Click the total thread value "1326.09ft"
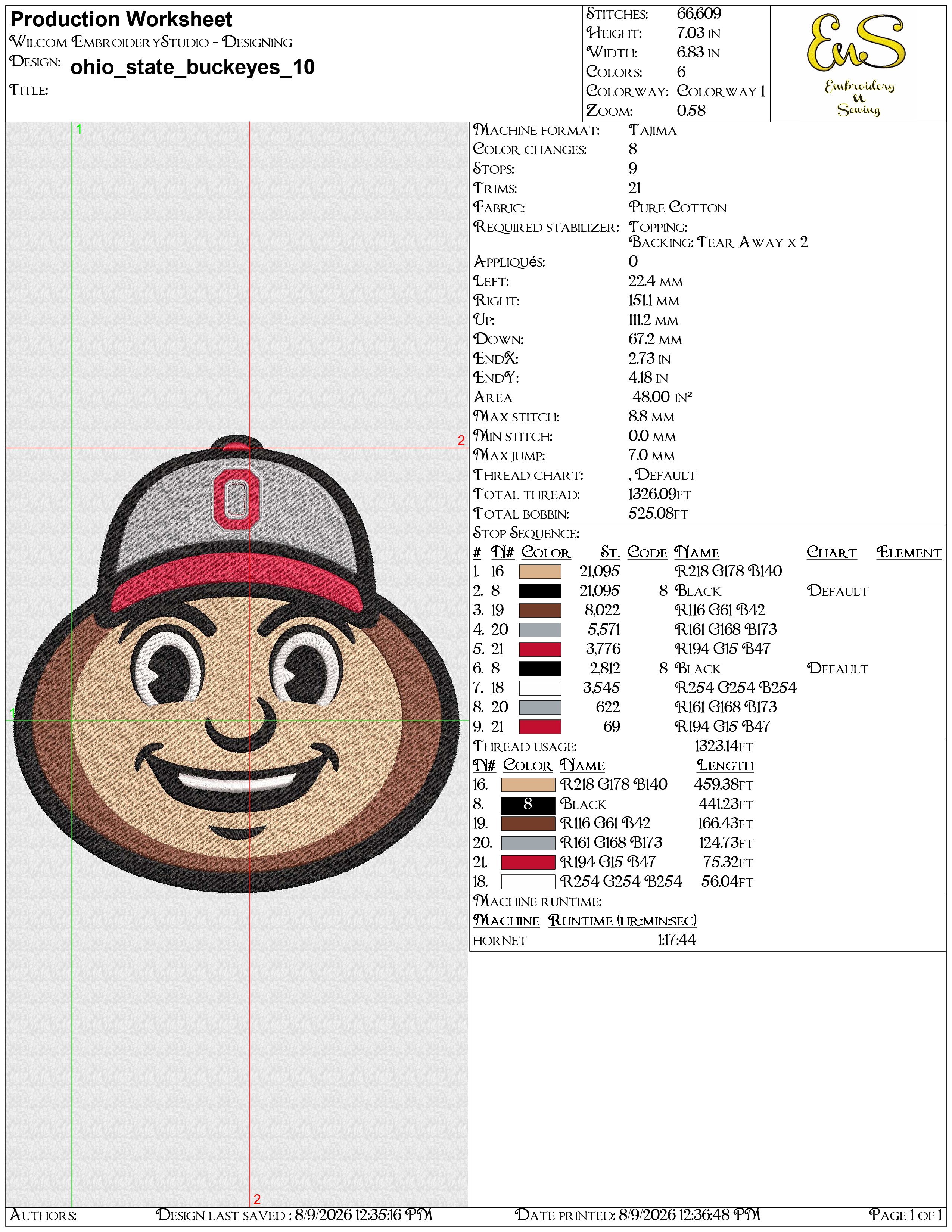952x1232 pixels. [x=659, y=495]
